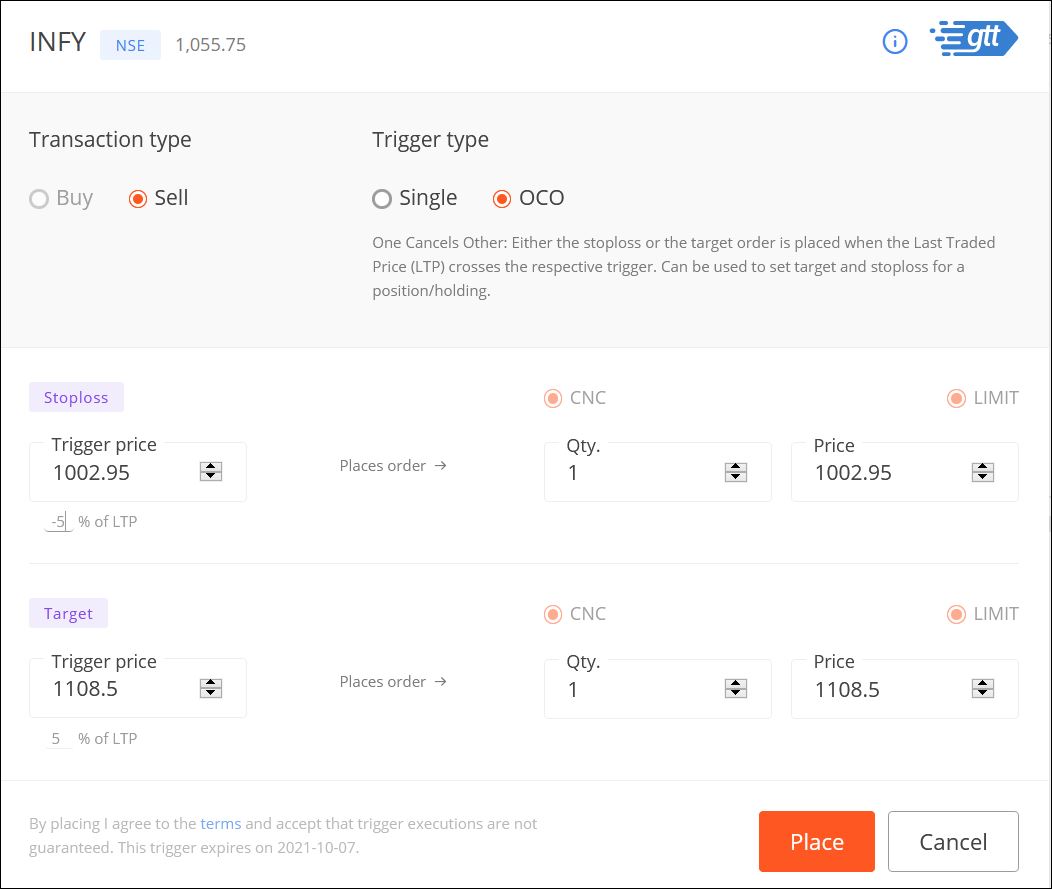Choose the OCO trigger type
Screen dimensions: 1052x889
coord(502,198)
